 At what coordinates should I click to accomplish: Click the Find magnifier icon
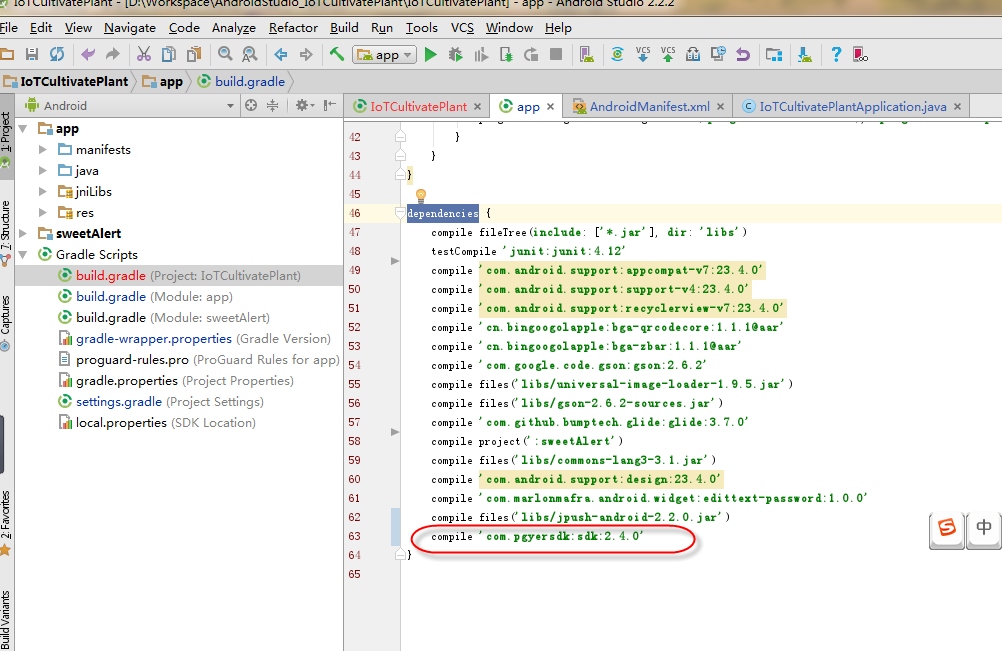[225, 55]
